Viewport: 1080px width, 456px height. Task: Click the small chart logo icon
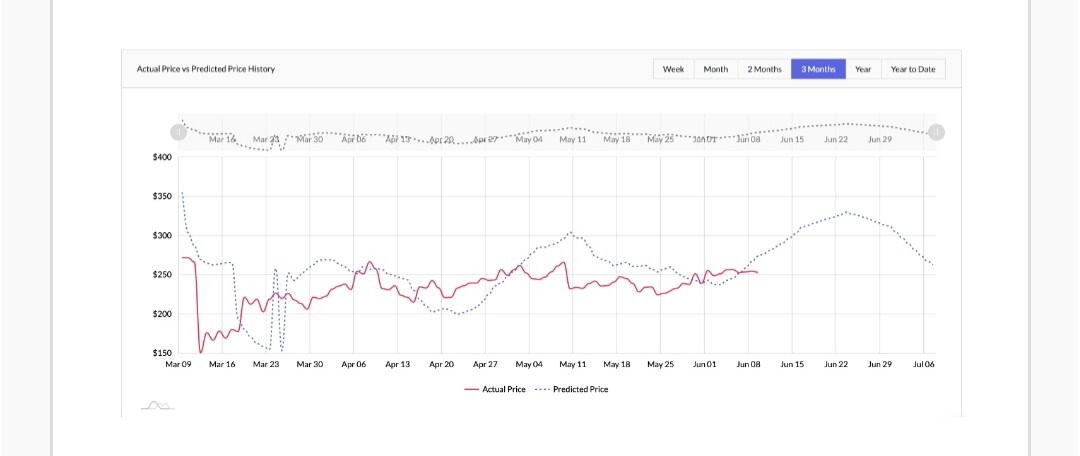pyautogui.click(x=158, y=405)
